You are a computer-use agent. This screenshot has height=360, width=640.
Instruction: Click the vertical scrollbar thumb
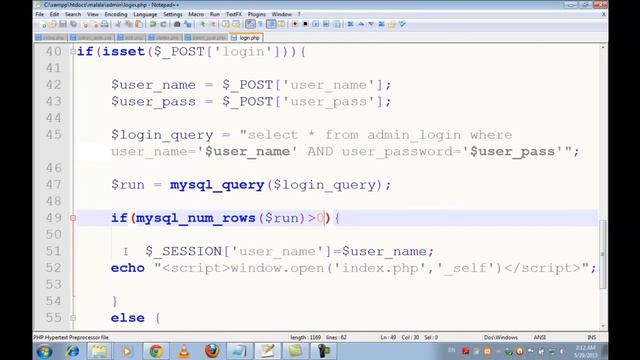[603, 254]
